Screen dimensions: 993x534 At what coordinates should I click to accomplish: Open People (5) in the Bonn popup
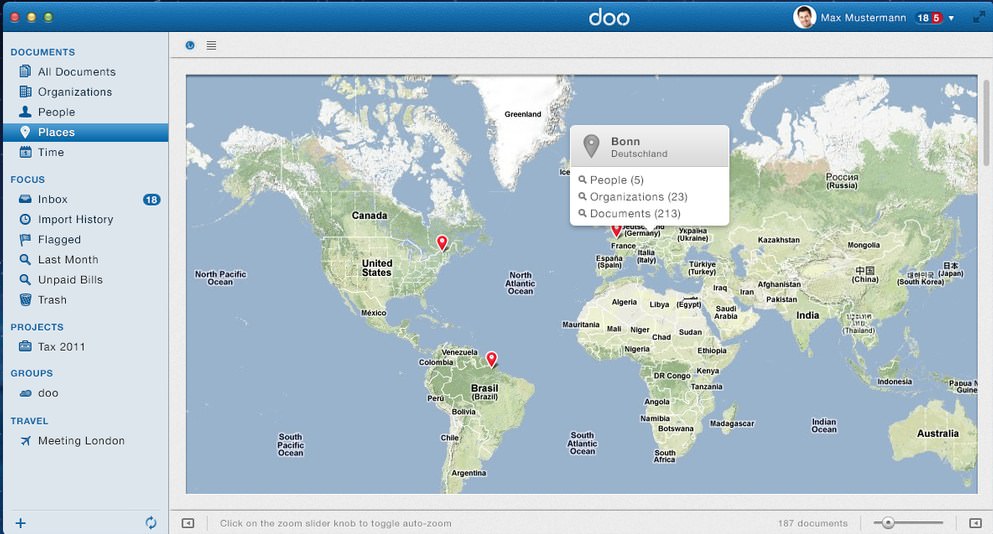pos(616,180)
